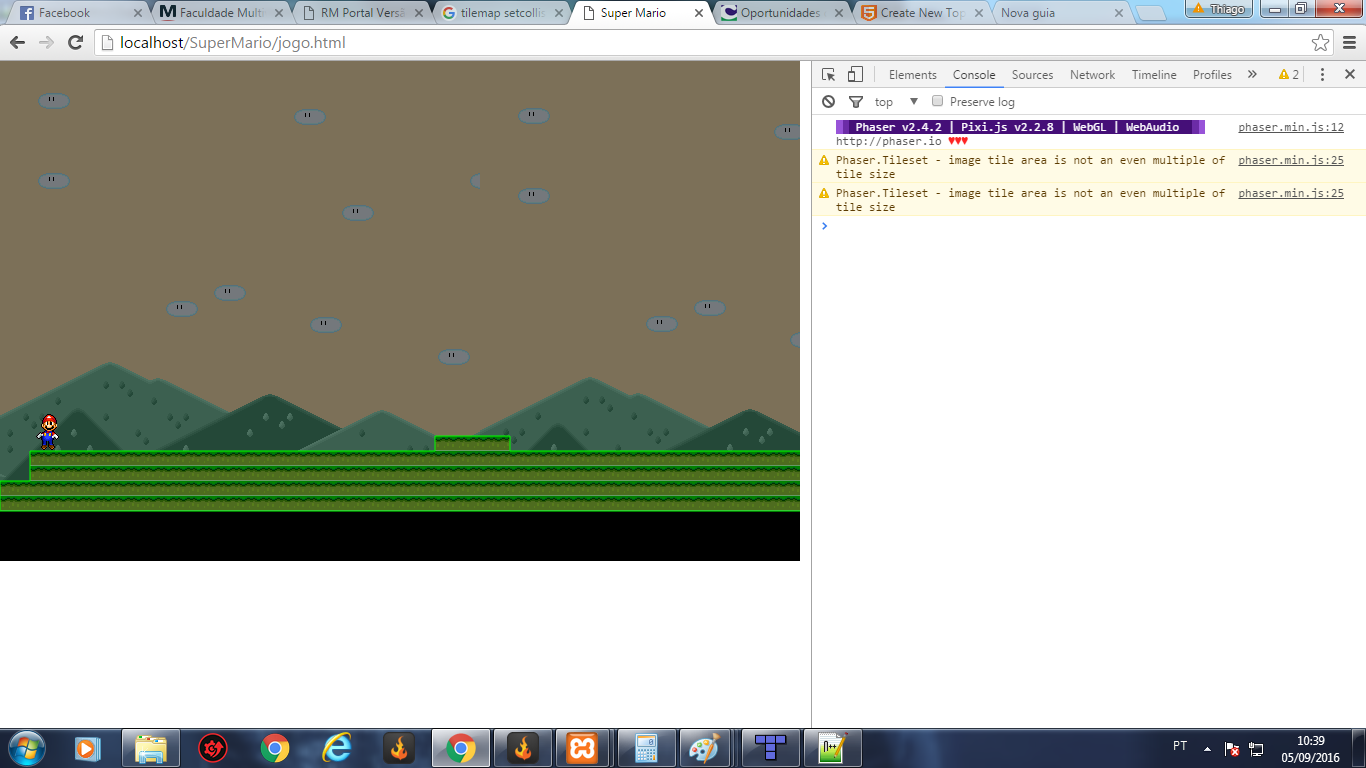Go back in browser history
Image resolution: width=1366 pixels, height=768 pixels.
[17, 43]
